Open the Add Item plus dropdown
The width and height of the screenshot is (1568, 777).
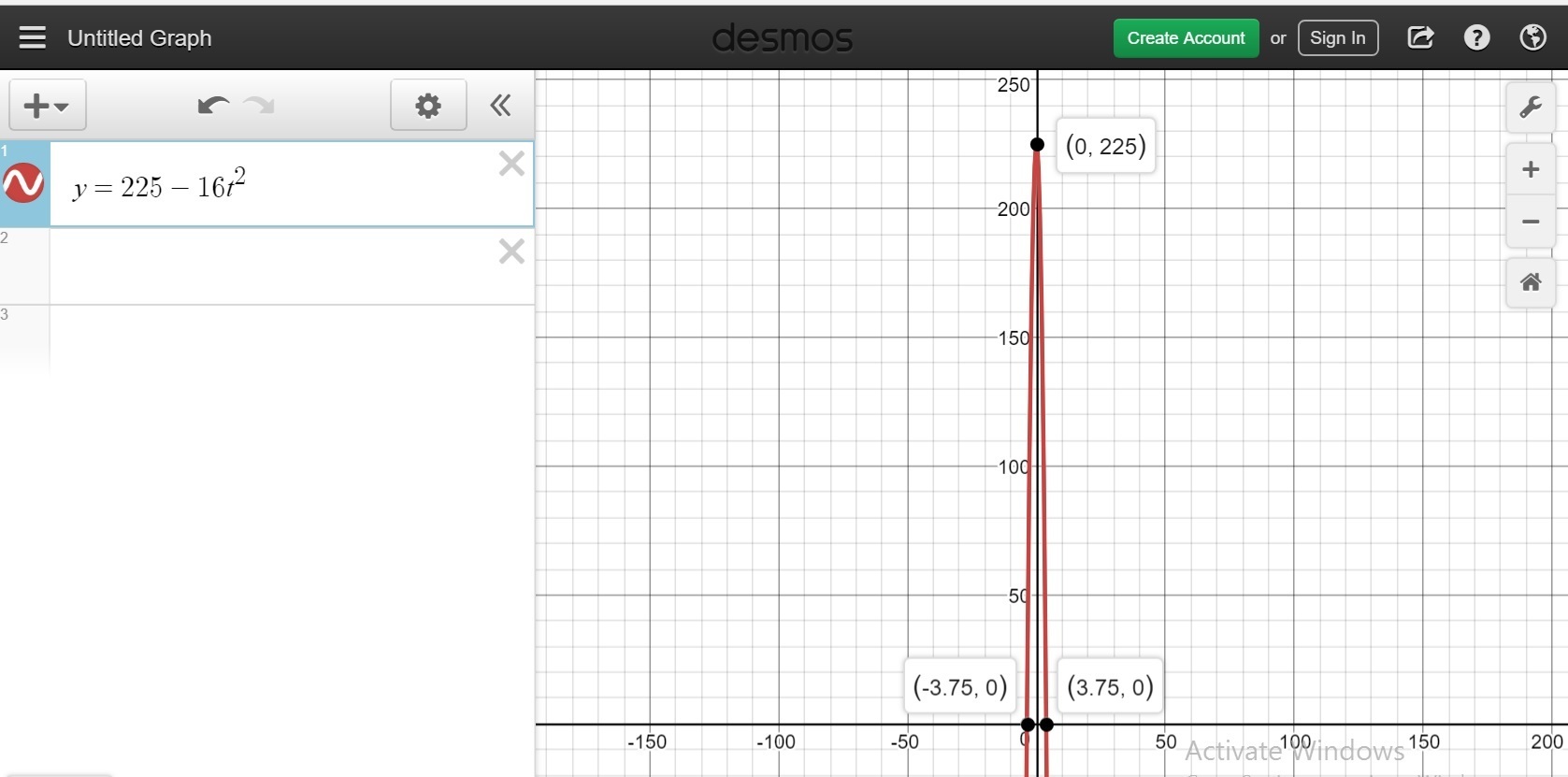point(48,106)
